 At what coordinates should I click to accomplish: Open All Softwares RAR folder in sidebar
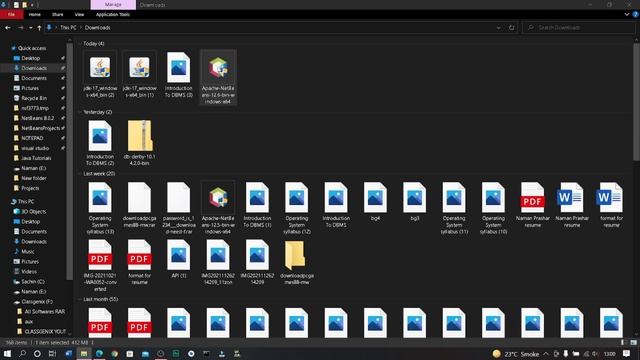(x=44, y=311)
